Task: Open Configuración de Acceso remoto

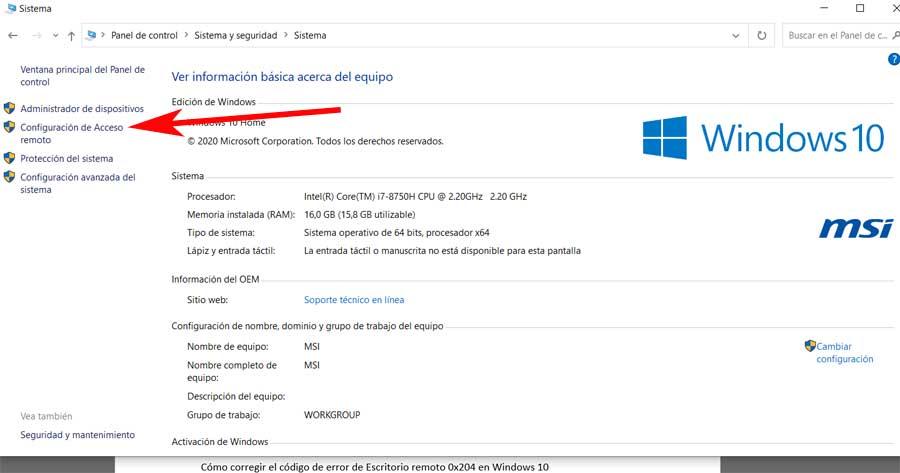Action: point(71,133)
